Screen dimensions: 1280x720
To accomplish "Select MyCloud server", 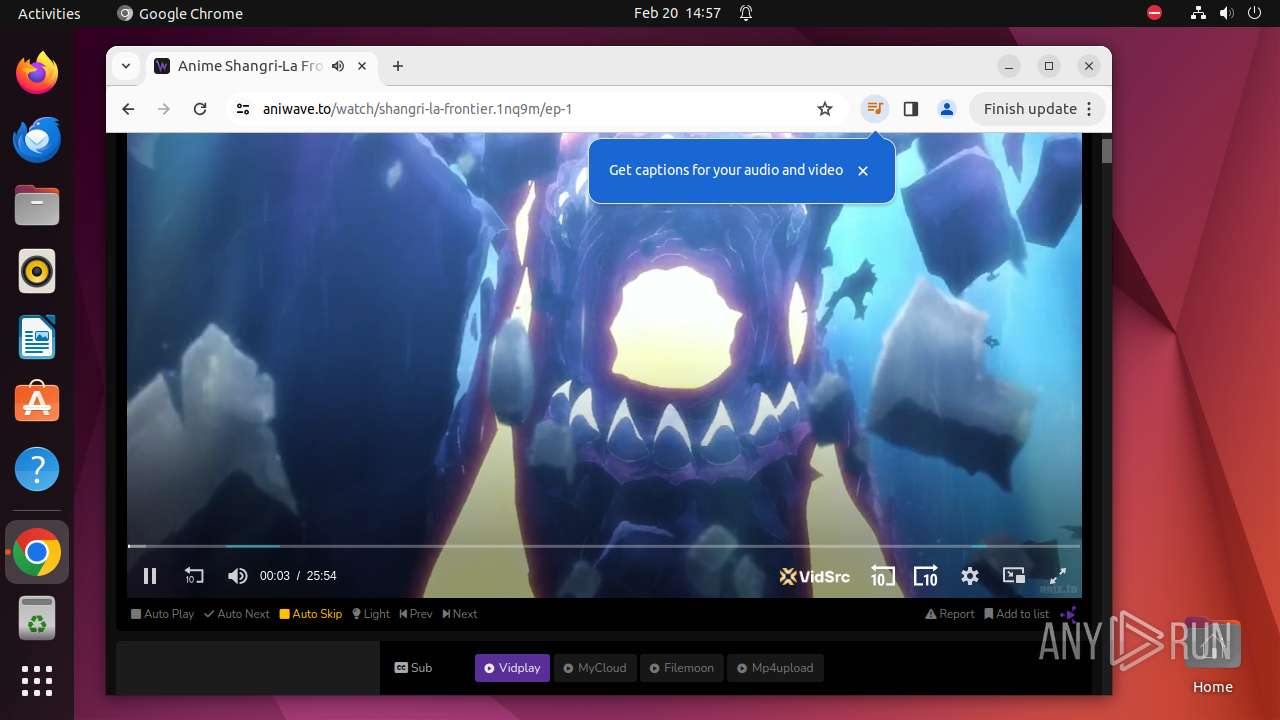I will (x=595, y=668).
